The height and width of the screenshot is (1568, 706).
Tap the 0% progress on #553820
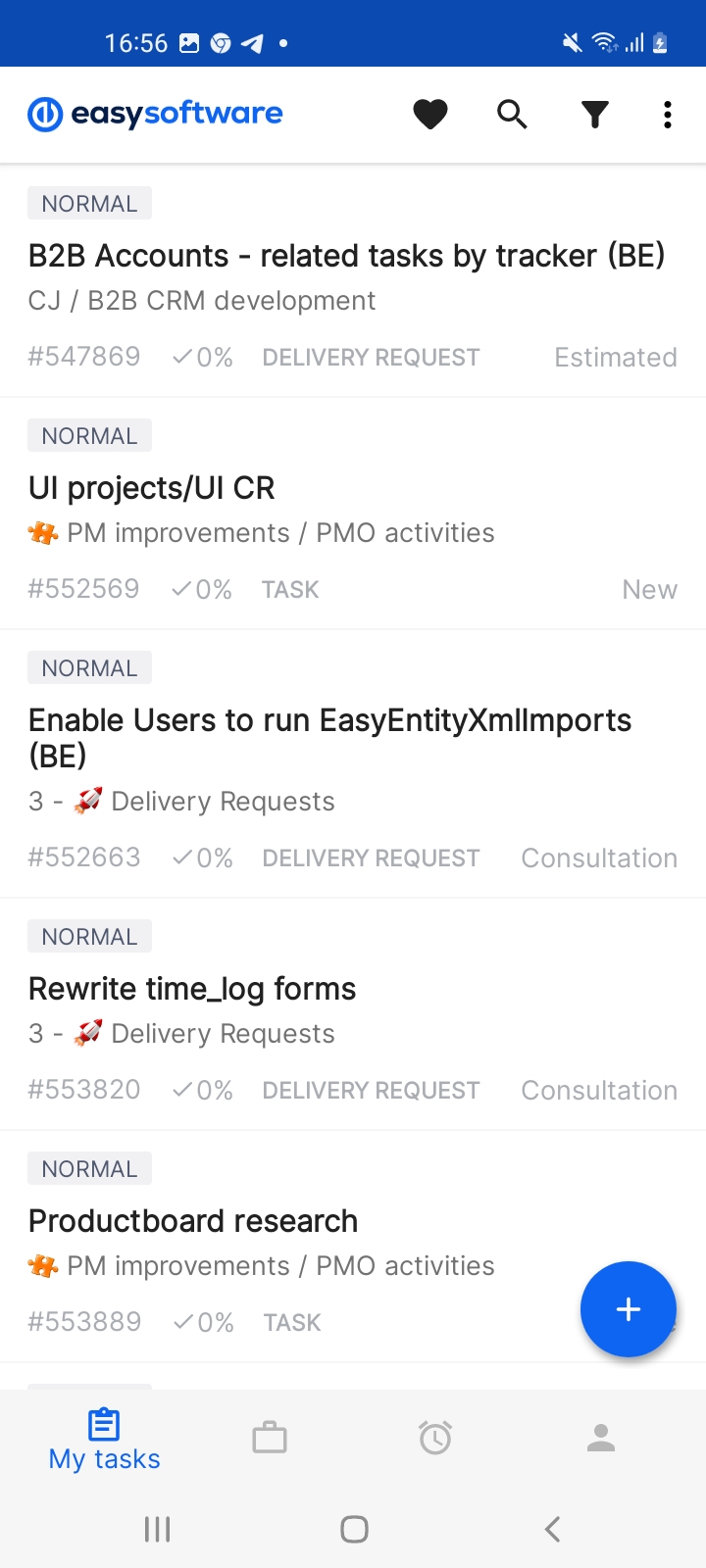[203, 1091]
